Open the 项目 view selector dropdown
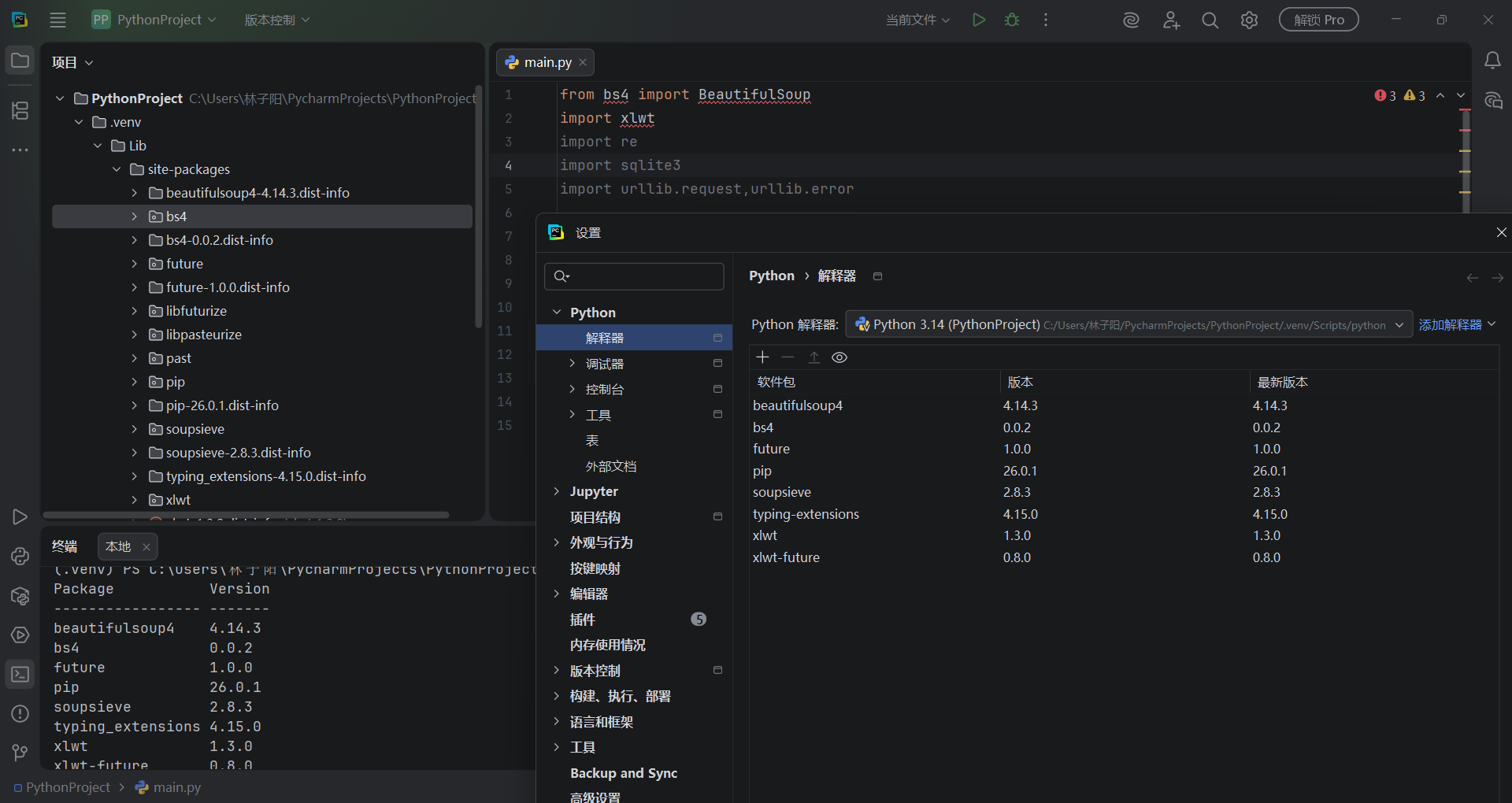This screenshot has height=803, width=1512. coord(72,62)
